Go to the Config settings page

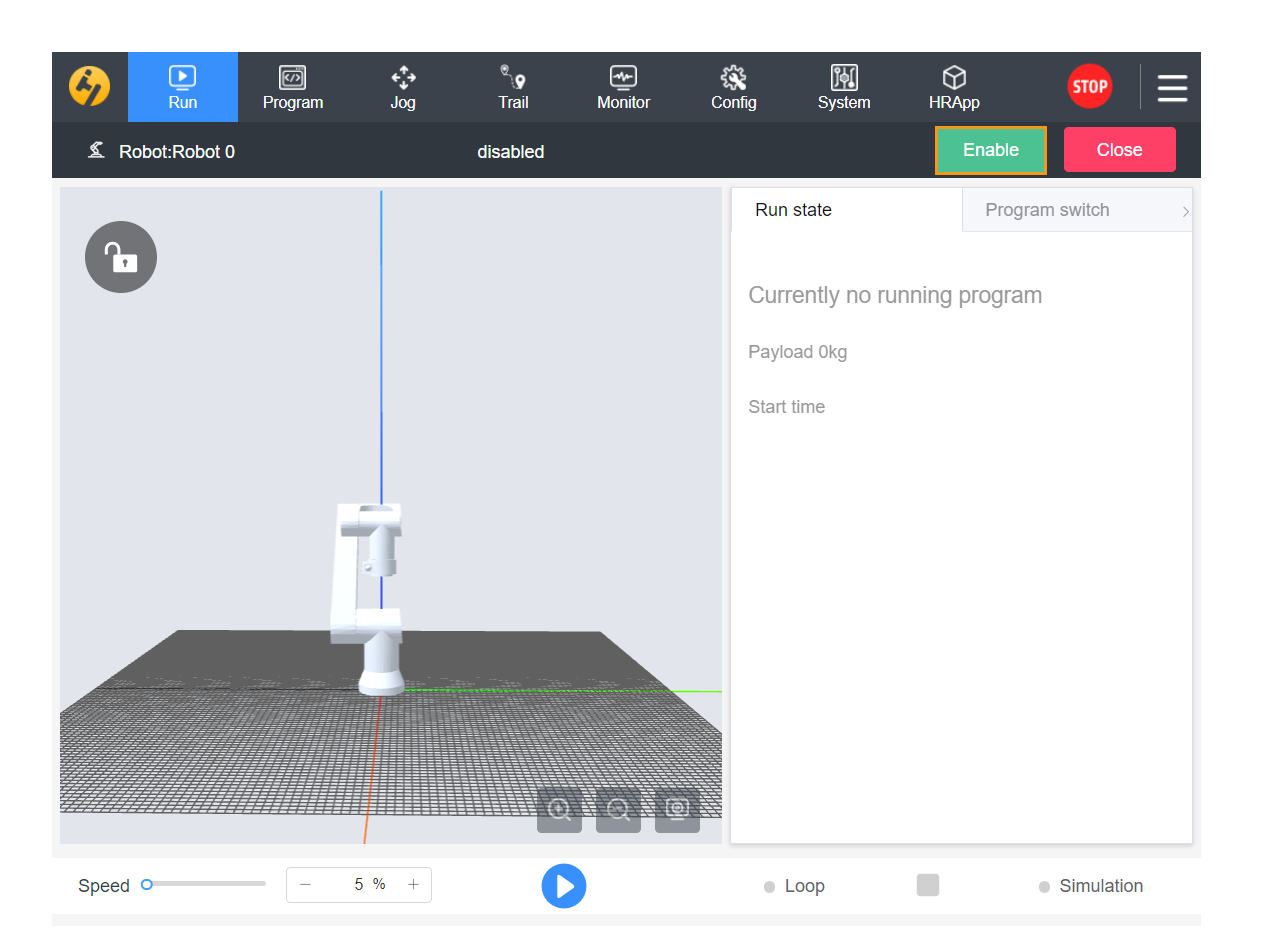(733, 87)
